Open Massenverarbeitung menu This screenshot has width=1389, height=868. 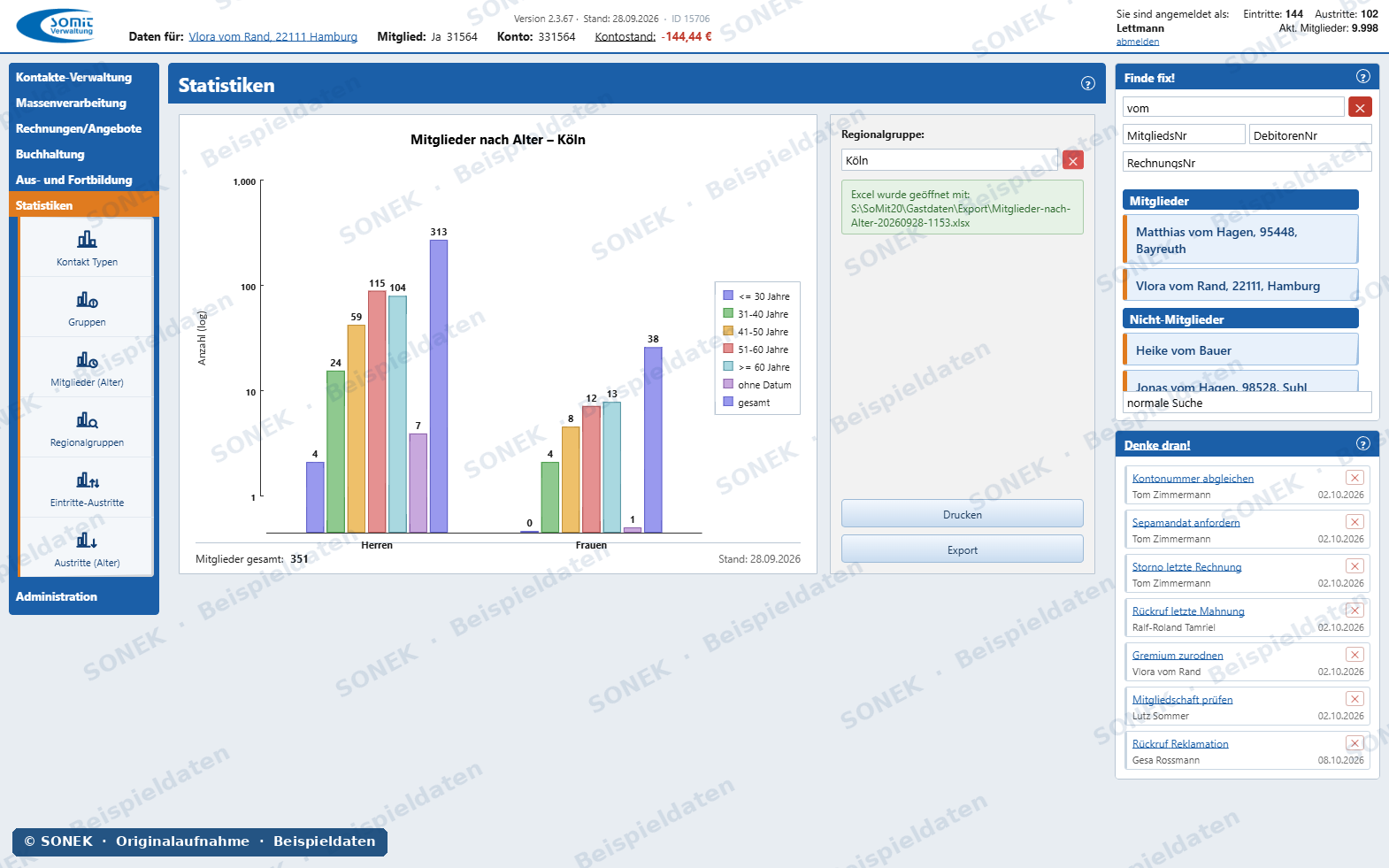[x=84, y=103]
